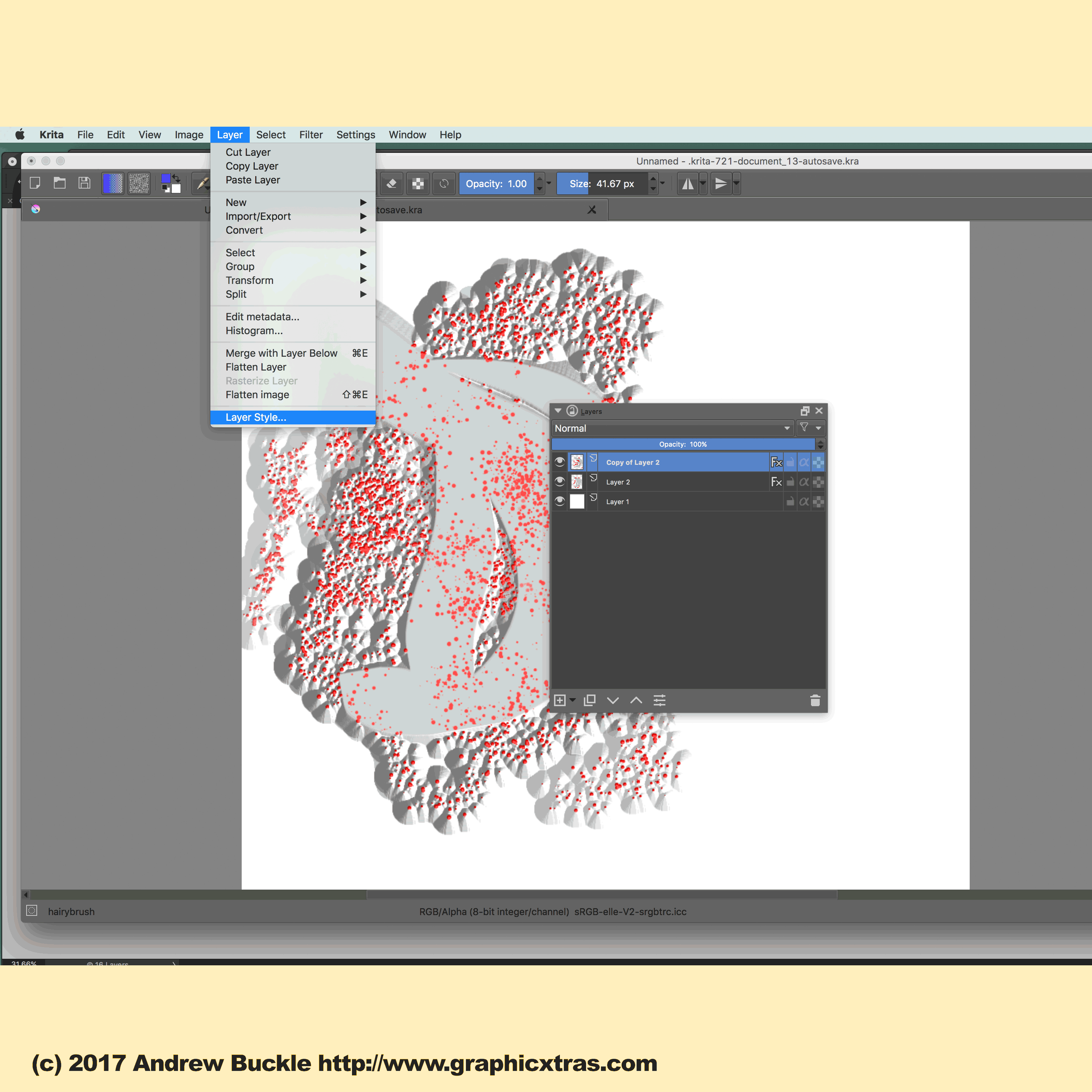1092x1092 pixels.
Task: Hide Layer 2 using eye icon
Action: pos(559,482)
